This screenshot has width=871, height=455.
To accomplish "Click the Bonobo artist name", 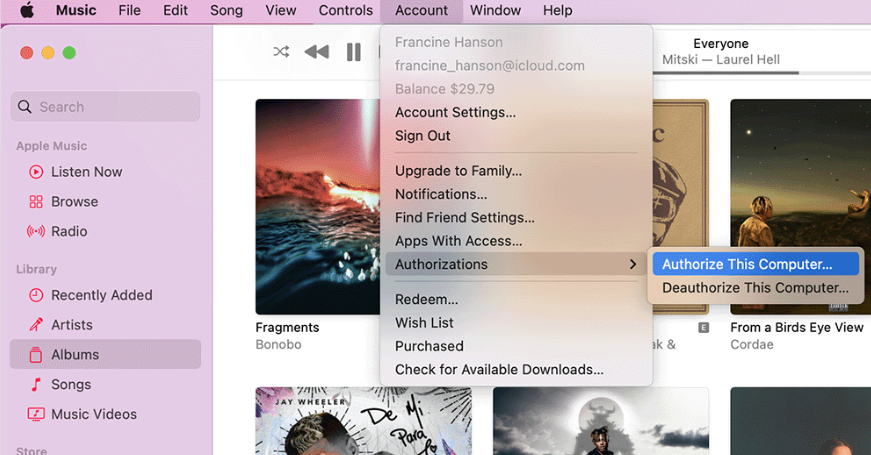I will point(278,345).
